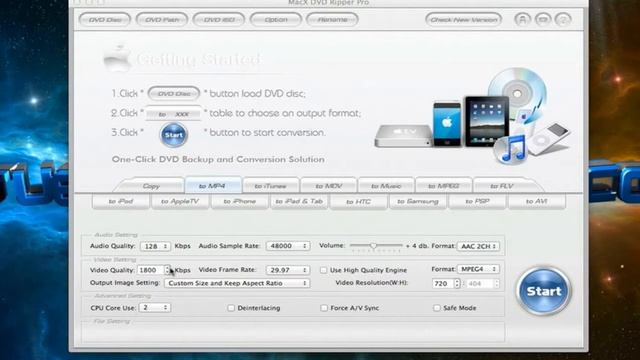Click the width 720 stepper arrows
Image resolution: width=640 pixels, height=360 pixels.
[x=457, y=283]
